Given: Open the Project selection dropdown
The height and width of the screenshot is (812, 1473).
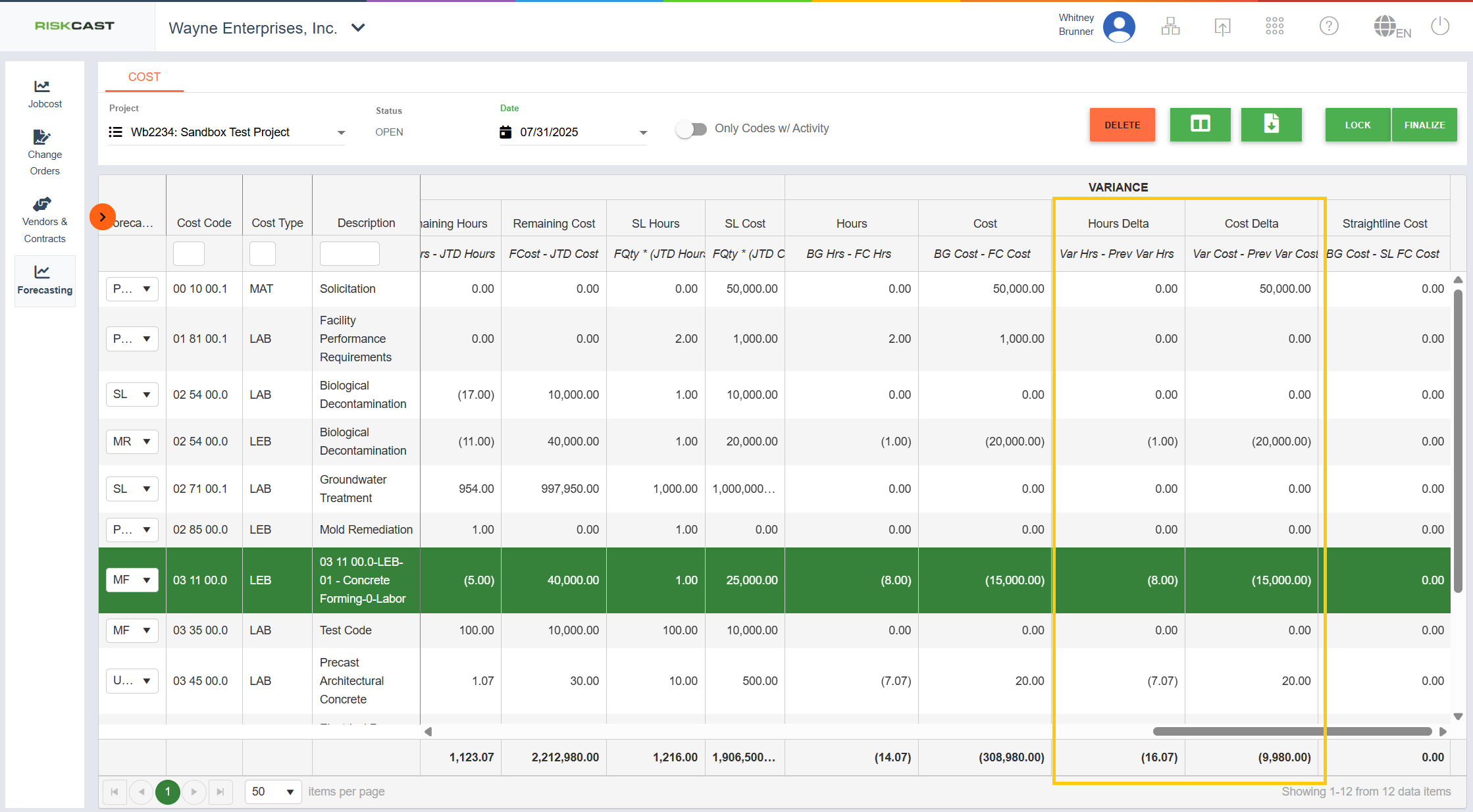Looking at the screenshot, I should (341, 132).
